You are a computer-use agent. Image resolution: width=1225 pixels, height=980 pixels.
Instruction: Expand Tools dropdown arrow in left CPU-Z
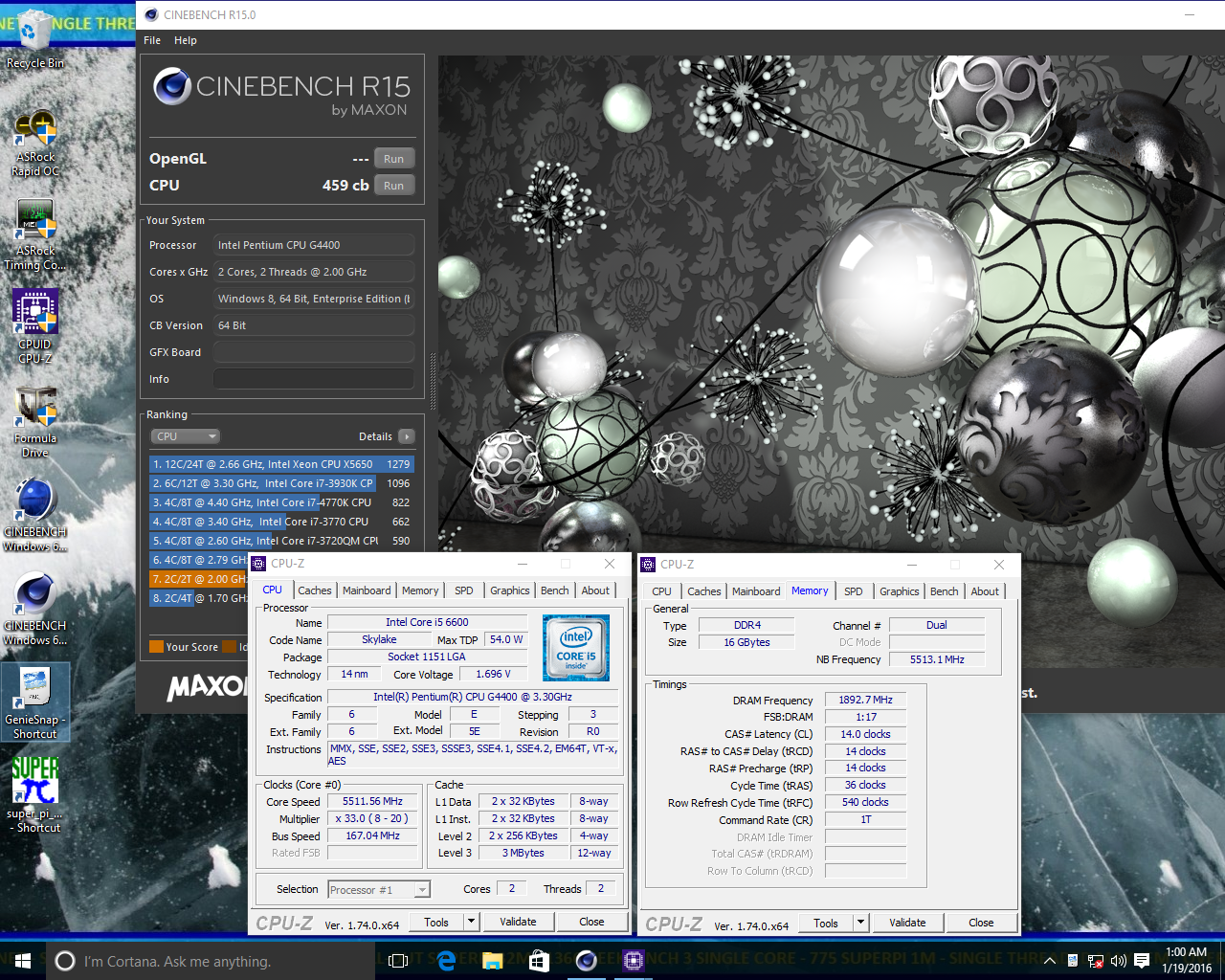point(471,922)
